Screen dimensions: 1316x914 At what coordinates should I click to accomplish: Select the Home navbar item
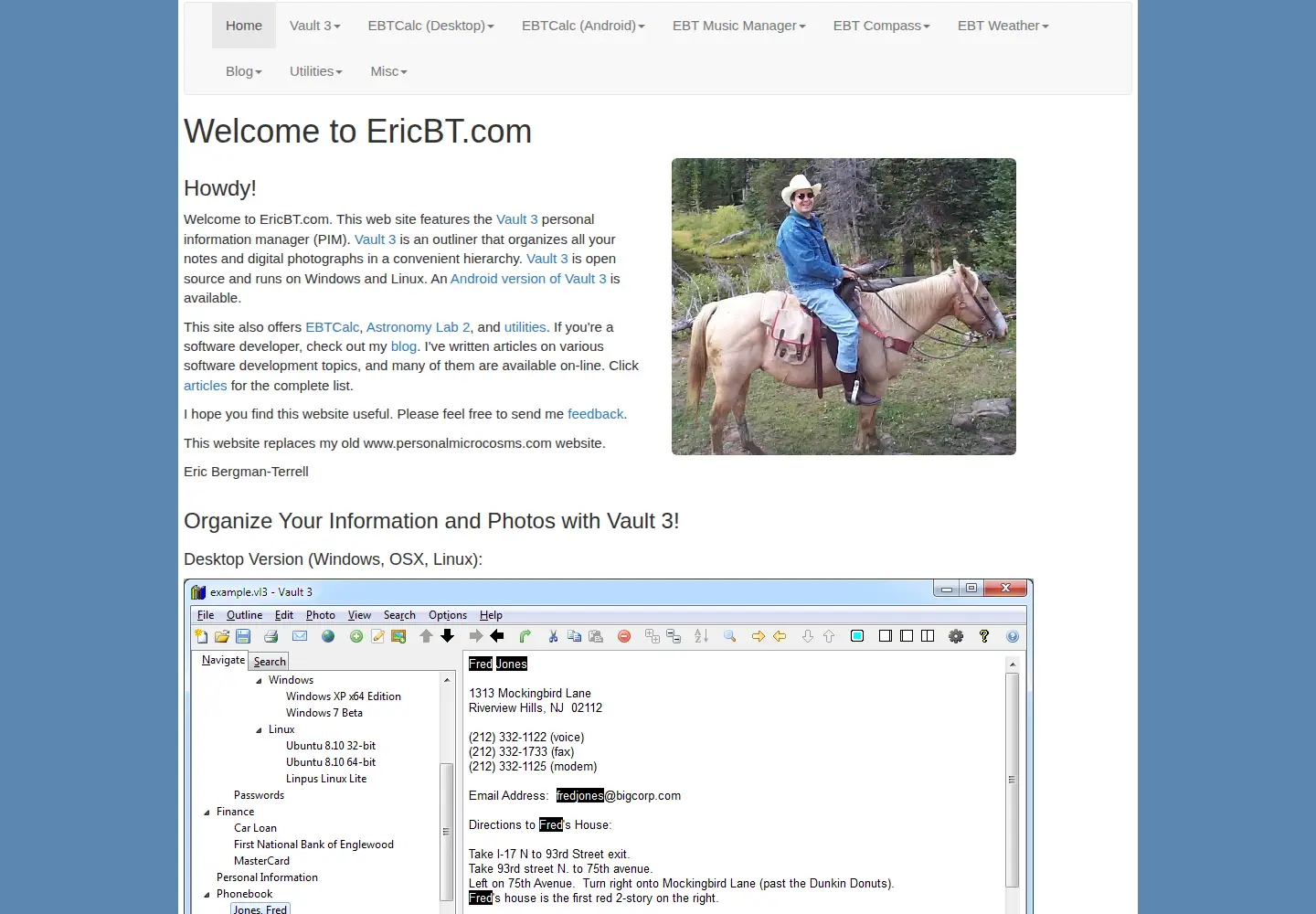pos(244,26)
